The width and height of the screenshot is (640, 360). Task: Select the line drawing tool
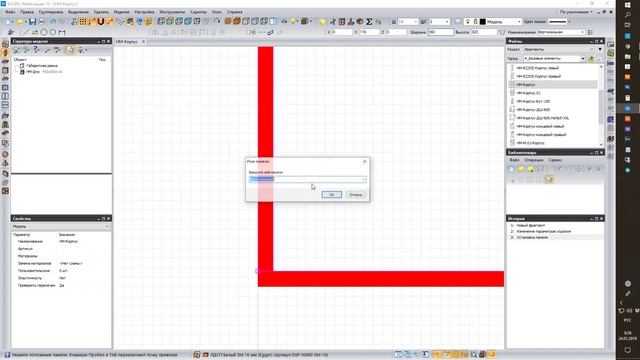26,32
